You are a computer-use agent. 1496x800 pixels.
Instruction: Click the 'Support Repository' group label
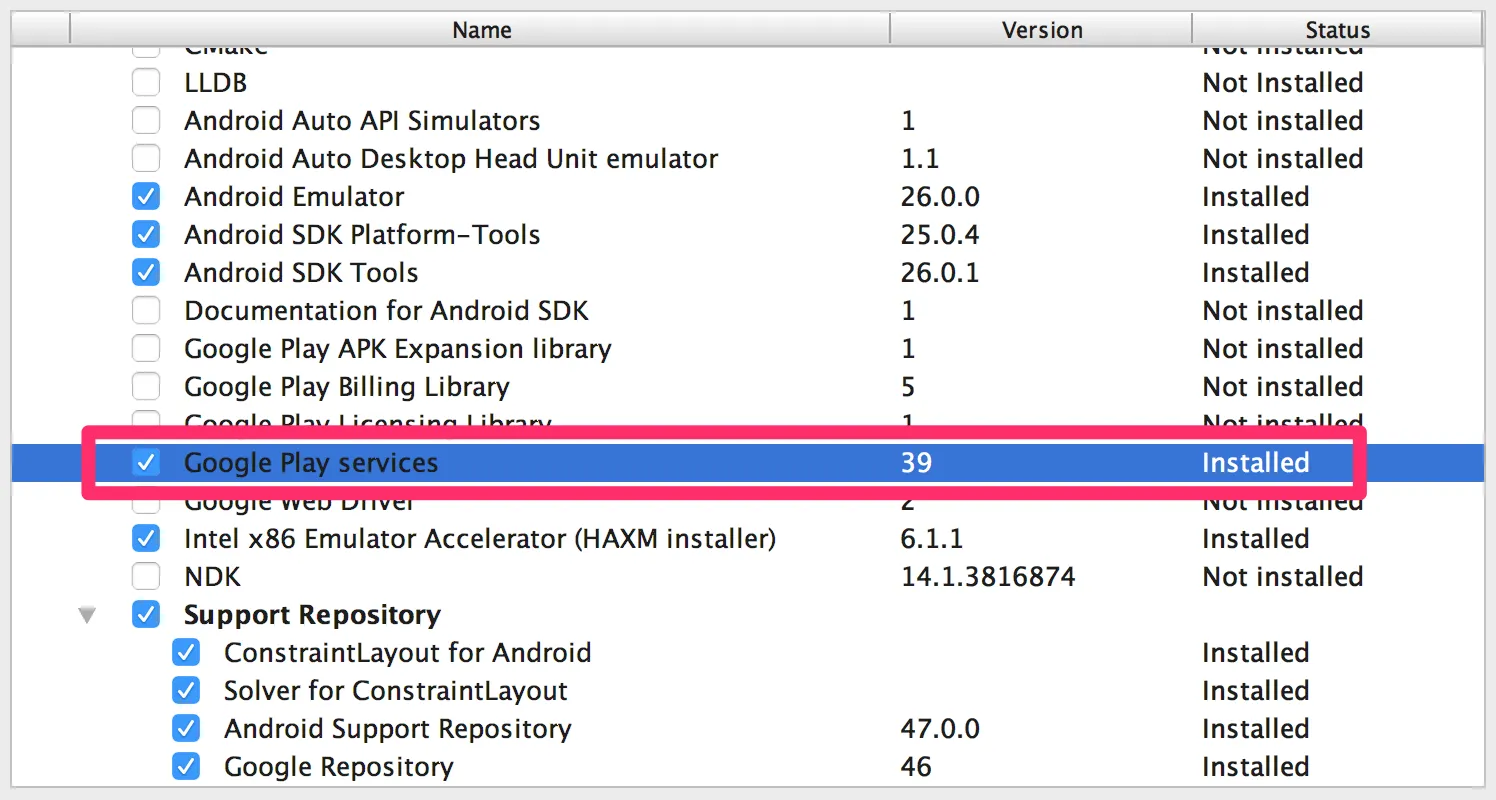point(312,615)
